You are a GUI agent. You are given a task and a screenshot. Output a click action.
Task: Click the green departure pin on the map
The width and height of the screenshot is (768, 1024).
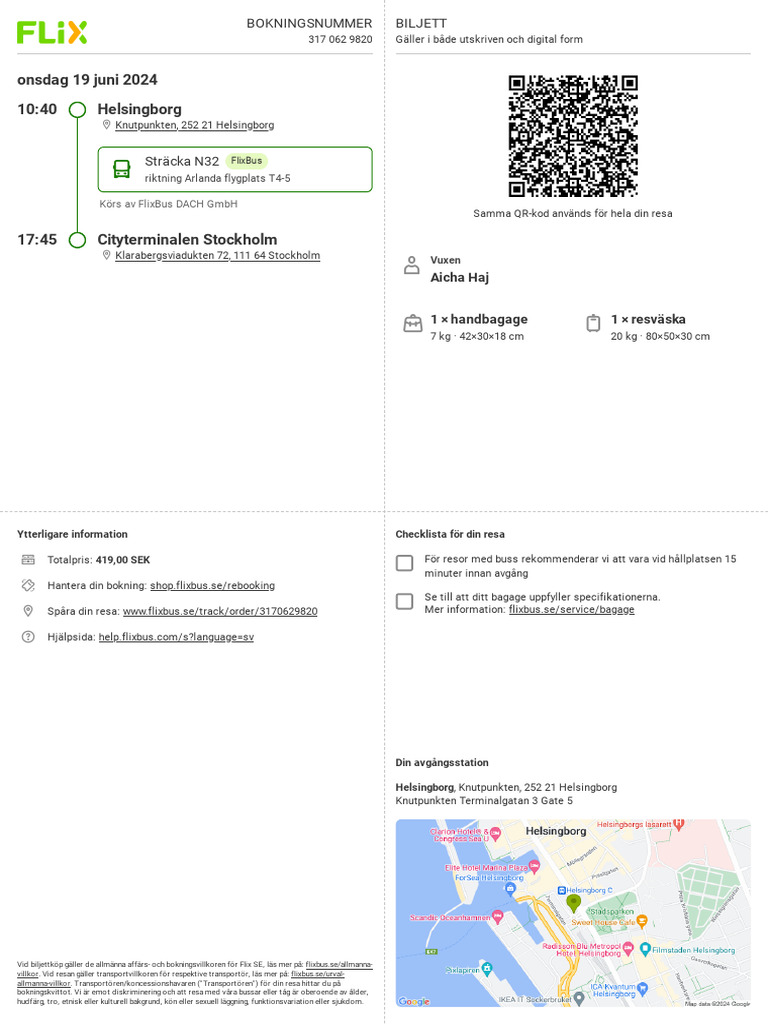(x=573, y=903)
